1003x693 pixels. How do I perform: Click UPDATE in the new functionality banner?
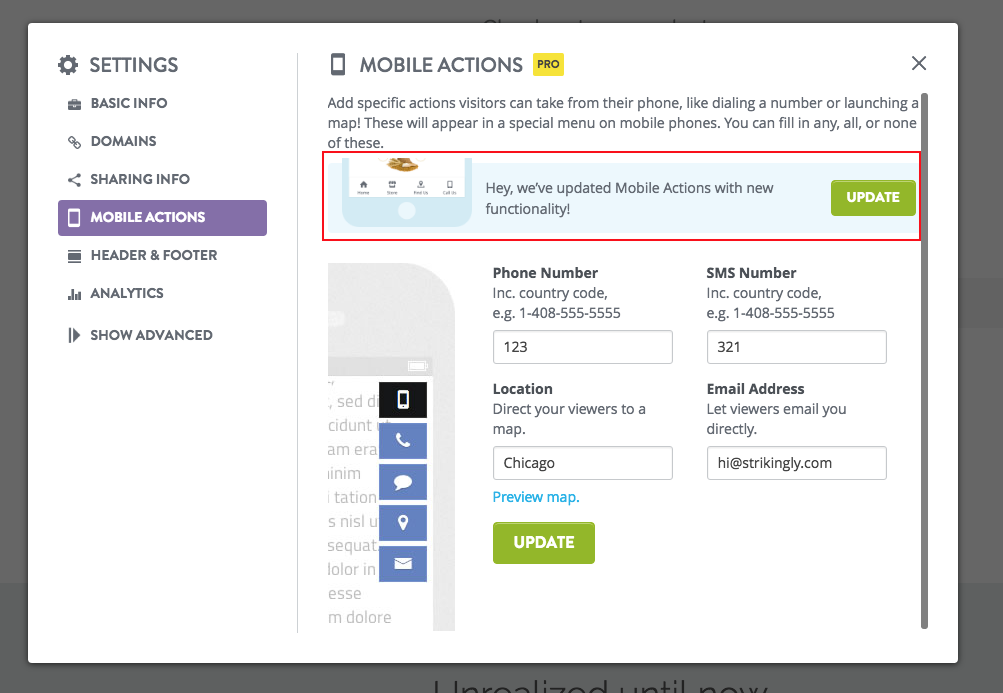(x=872, y=197)
